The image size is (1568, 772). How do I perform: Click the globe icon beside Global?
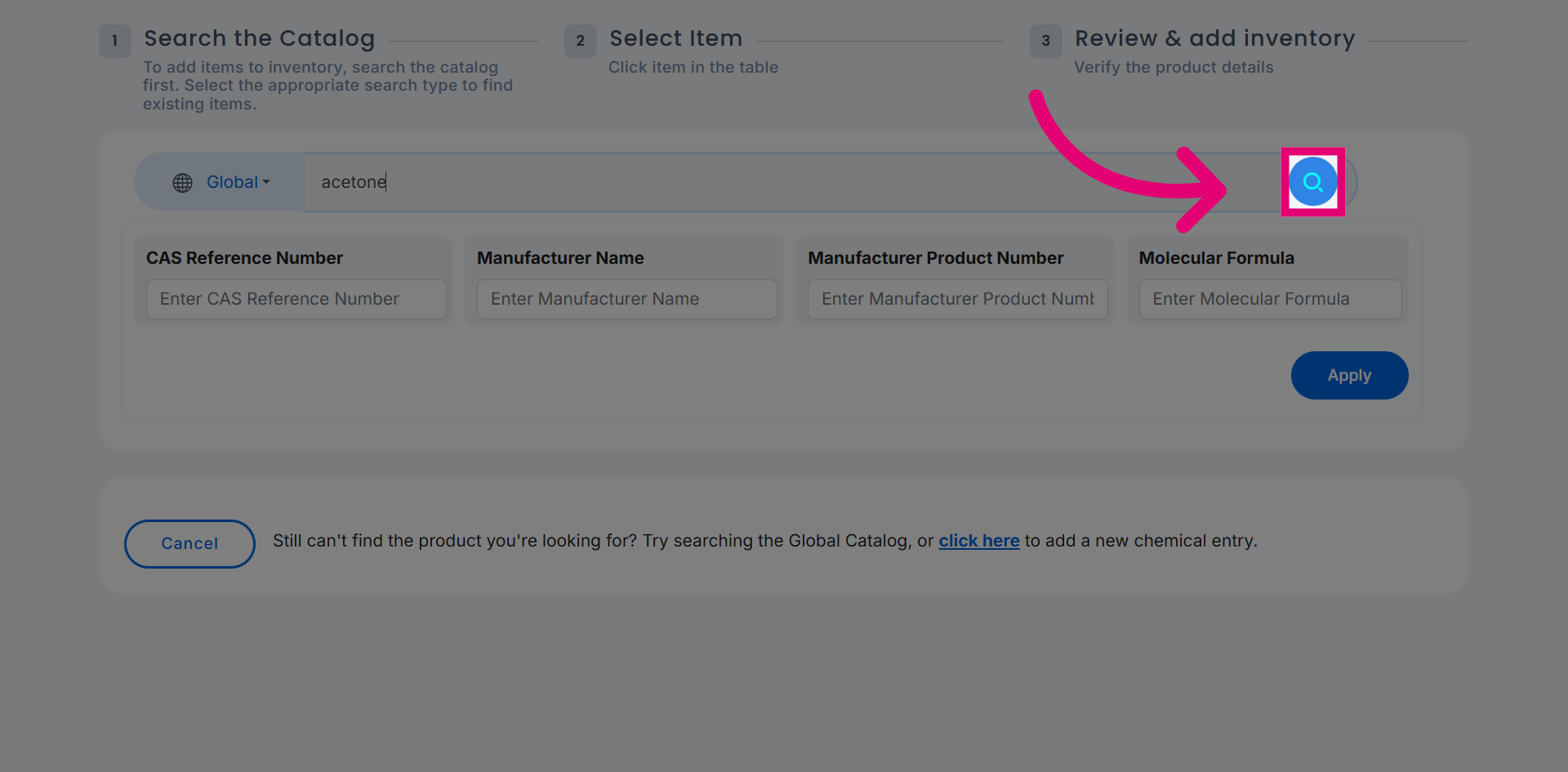pos(182,182)
